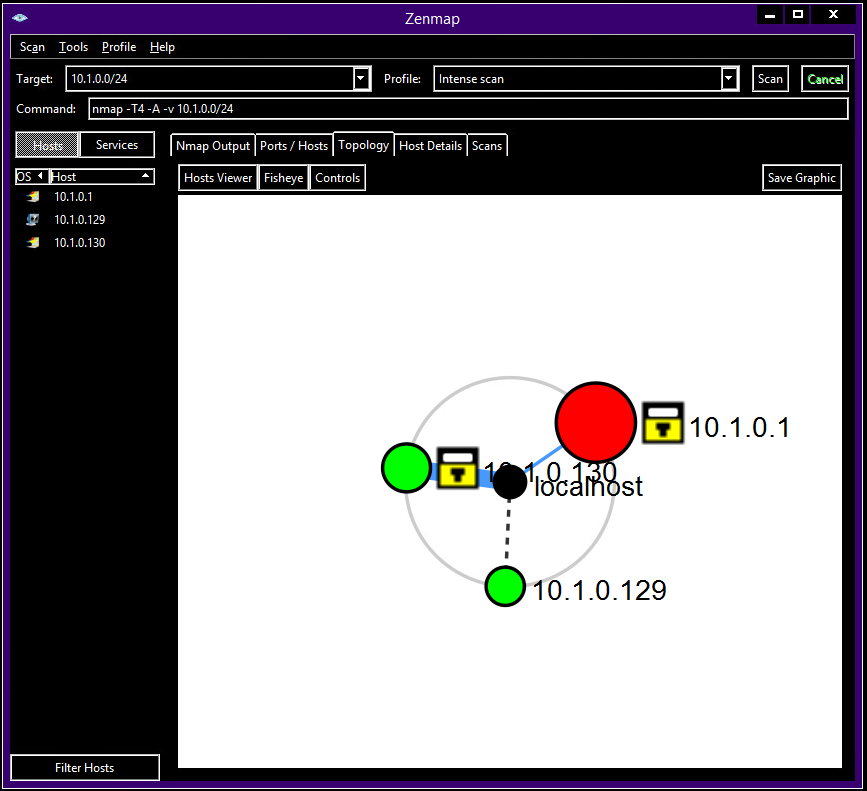Image resolution: width=867 pixels, height=791 pixels.
Task: Switch to the Host Details tab
Action: click(x=430, y=146)
